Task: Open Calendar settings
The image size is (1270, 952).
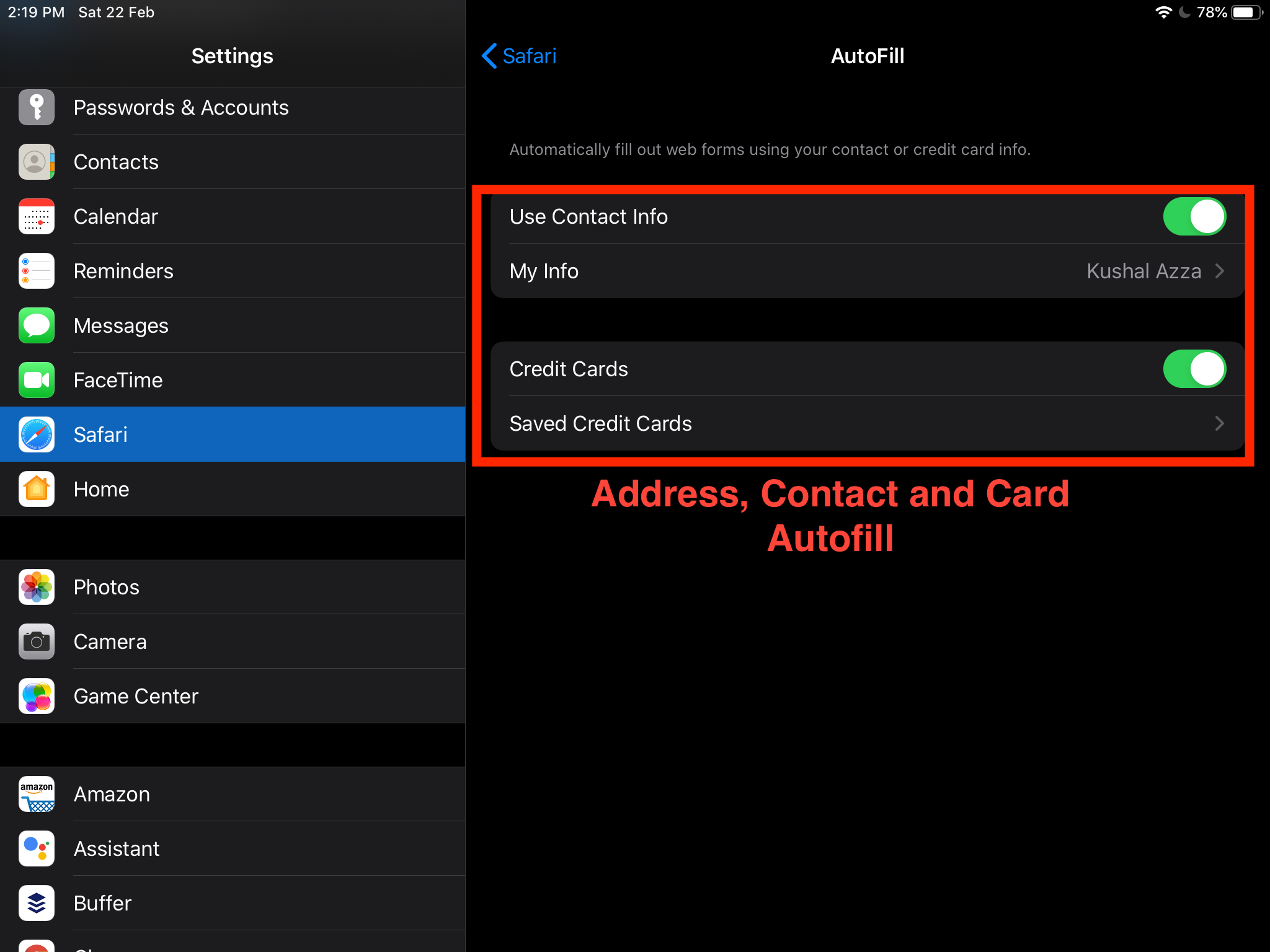Action: coord(233,216)
